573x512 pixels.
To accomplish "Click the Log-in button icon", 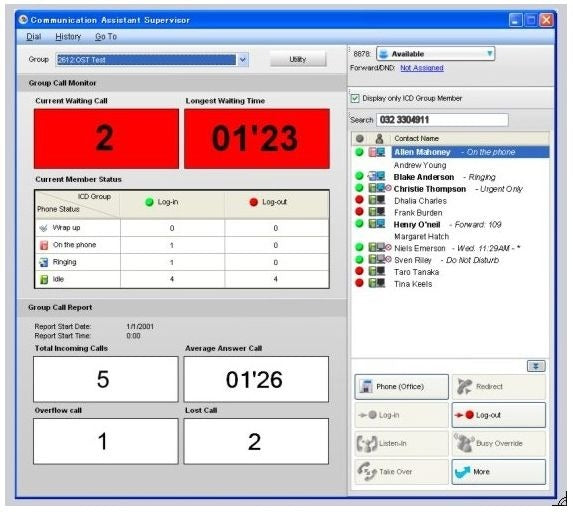I will click(x=368, y=415).
